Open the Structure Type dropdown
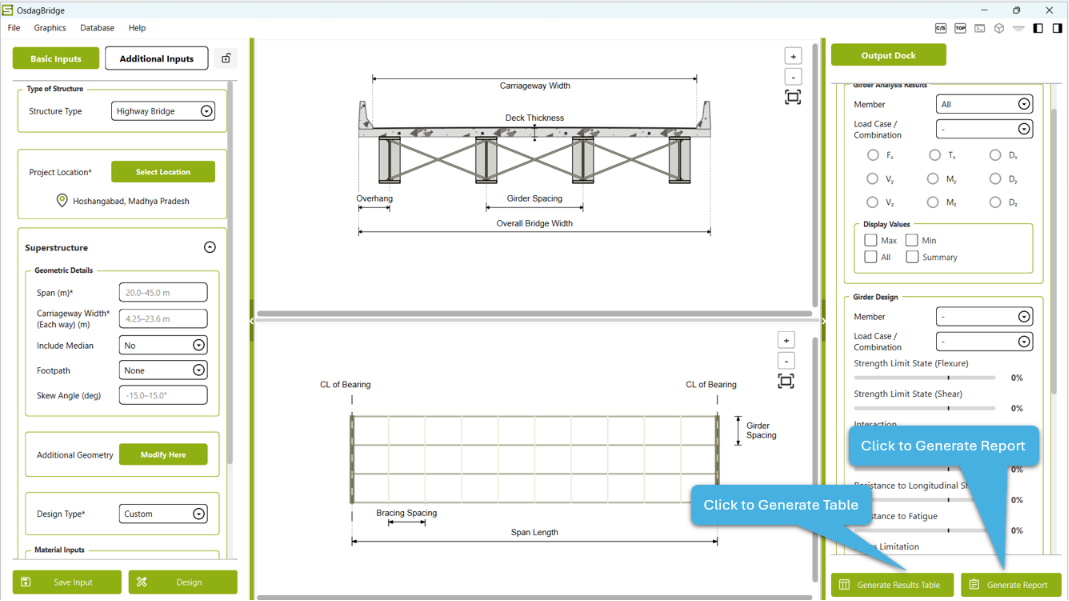This screenshot has height=601, width=1069. click(x=164, y=111)
